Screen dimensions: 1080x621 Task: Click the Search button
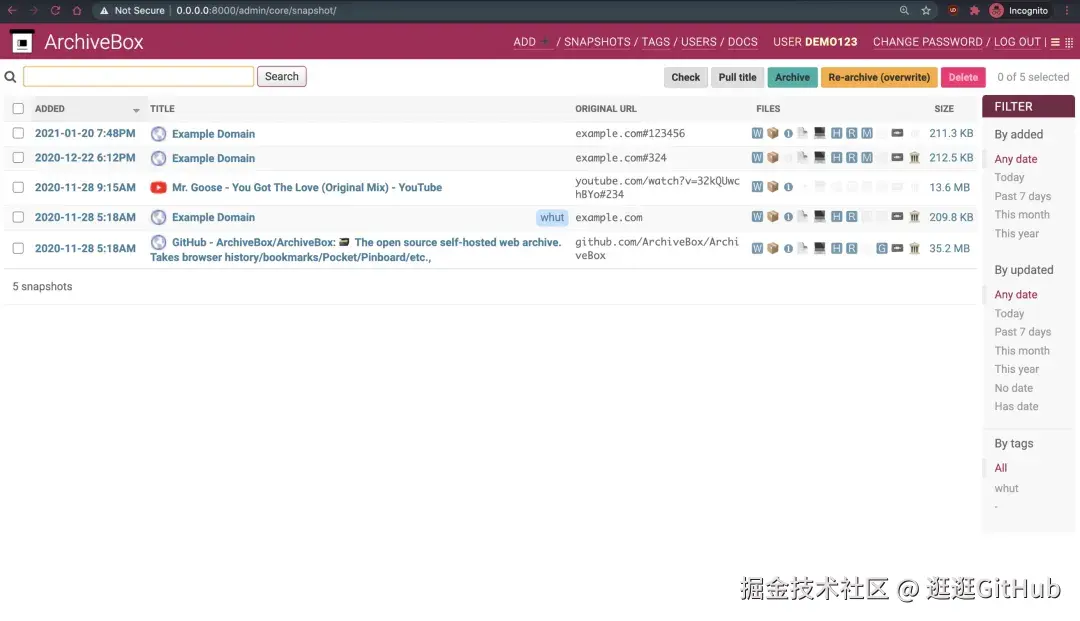(282, 76)
